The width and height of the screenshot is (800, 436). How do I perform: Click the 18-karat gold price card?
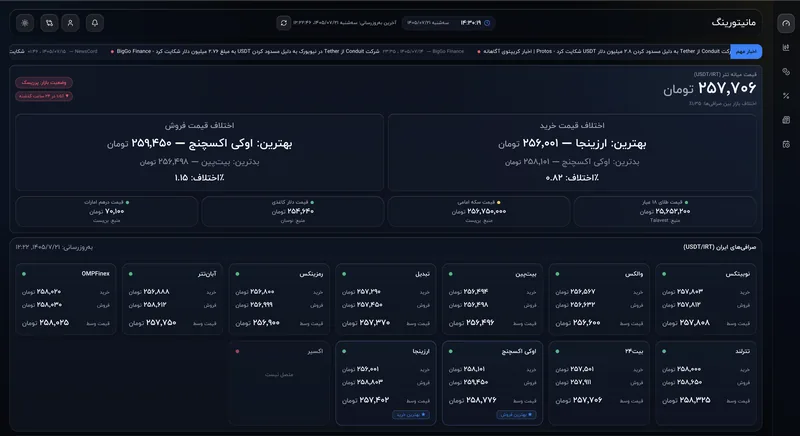pyautogui.click(x=665, y=211)
